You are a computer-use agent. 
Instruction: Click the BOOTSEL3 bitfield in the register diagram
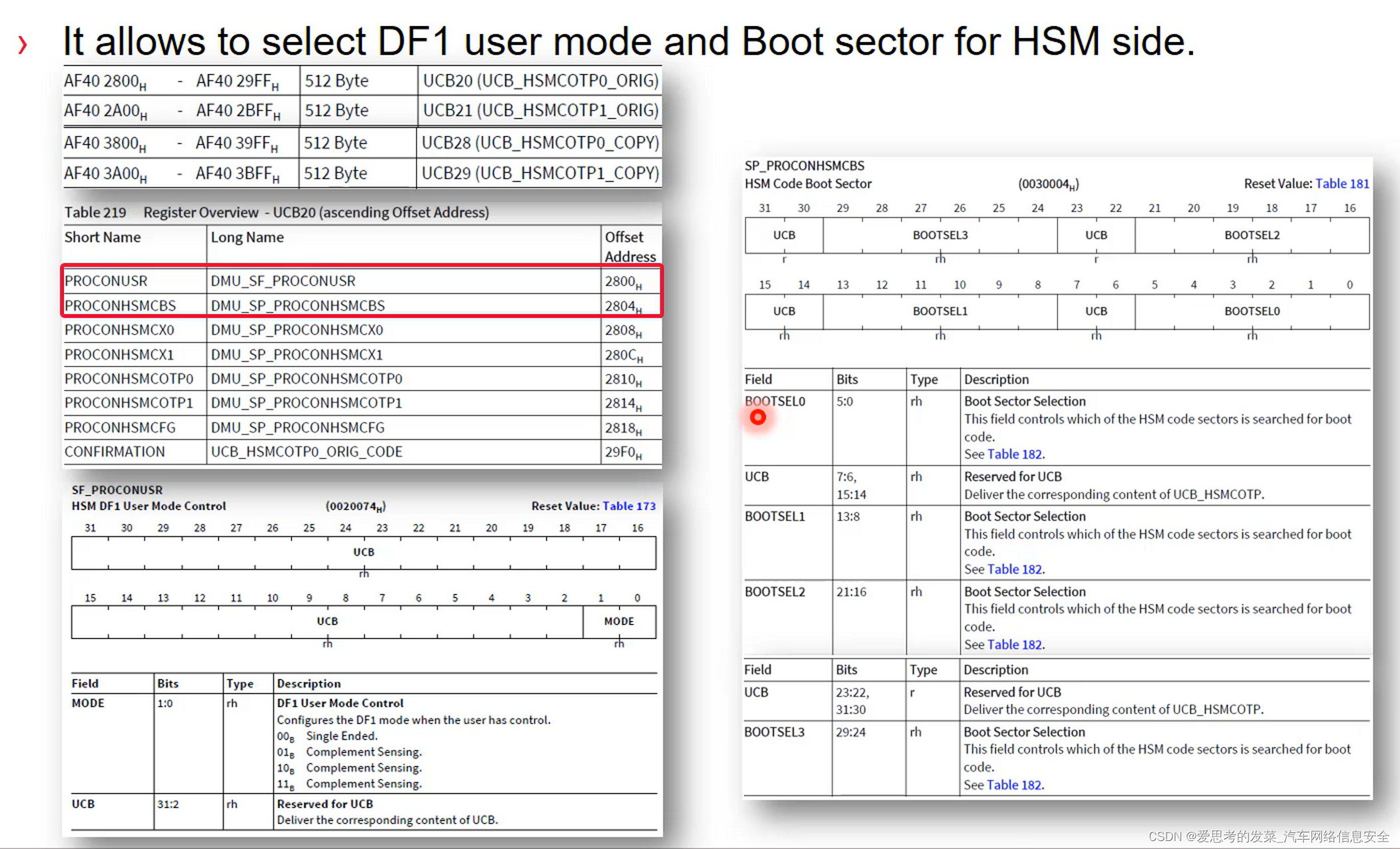coord(939,235)
